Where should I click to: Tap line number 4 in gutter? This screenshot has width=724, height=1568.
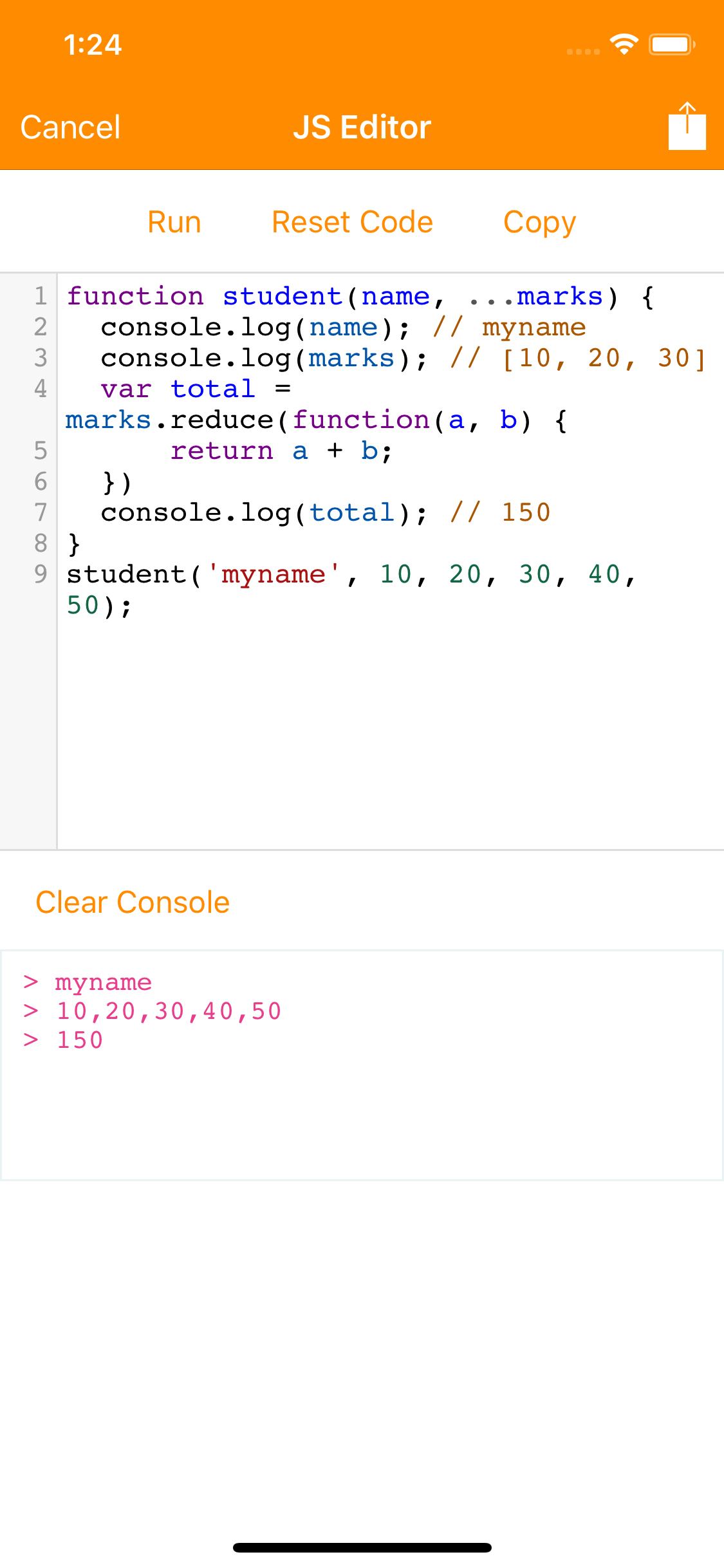click(41, 389)
